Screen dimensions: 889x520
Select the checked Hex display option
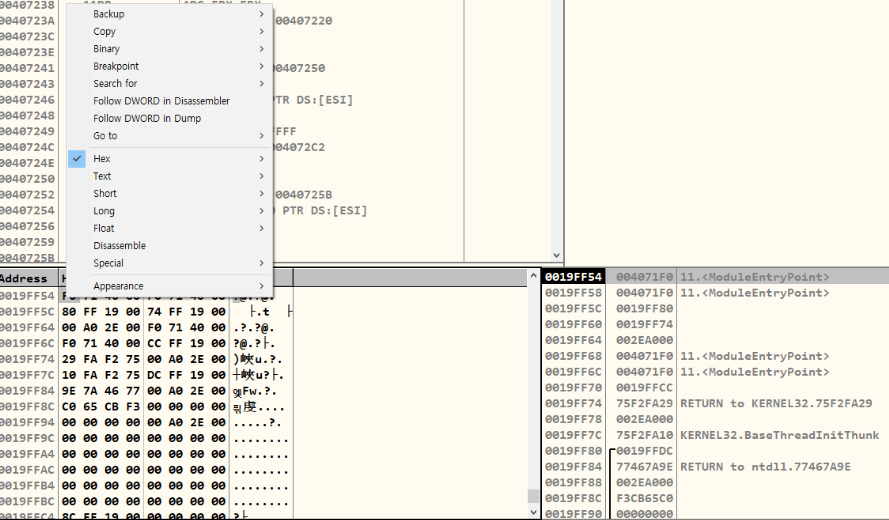pyautogui.click(x=170, y=159)
